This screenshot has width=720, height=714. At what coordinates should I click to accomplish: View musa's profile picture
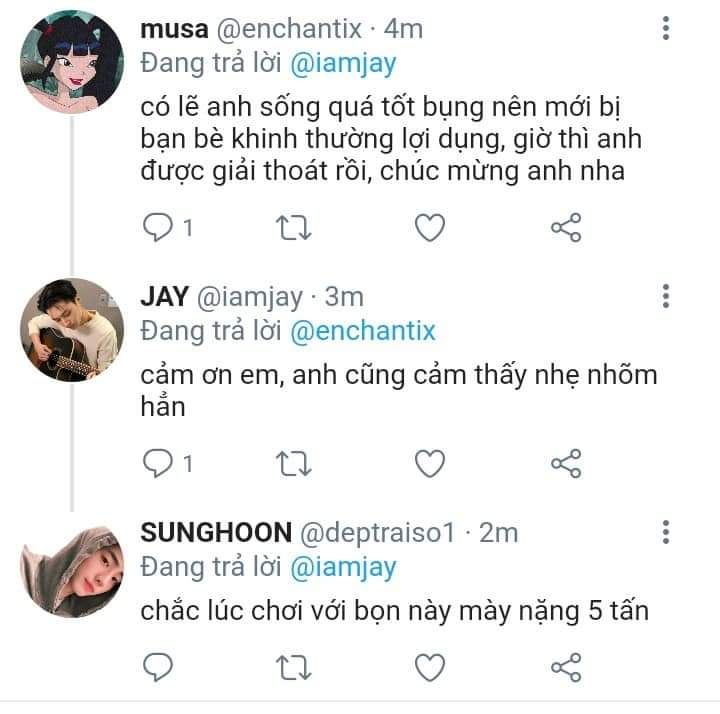72,62
